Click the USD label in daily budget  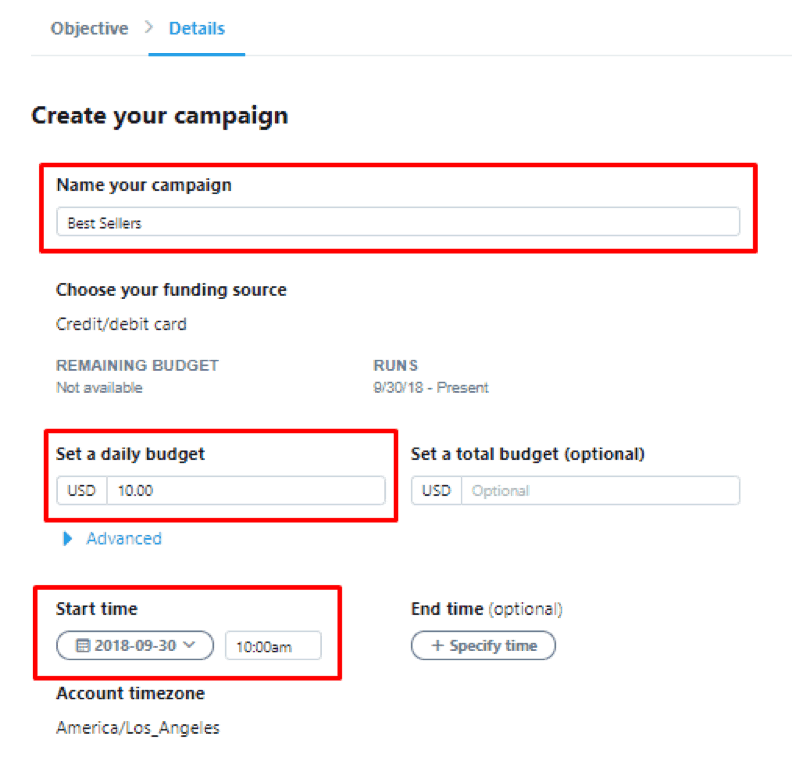(x=82, y=491)
